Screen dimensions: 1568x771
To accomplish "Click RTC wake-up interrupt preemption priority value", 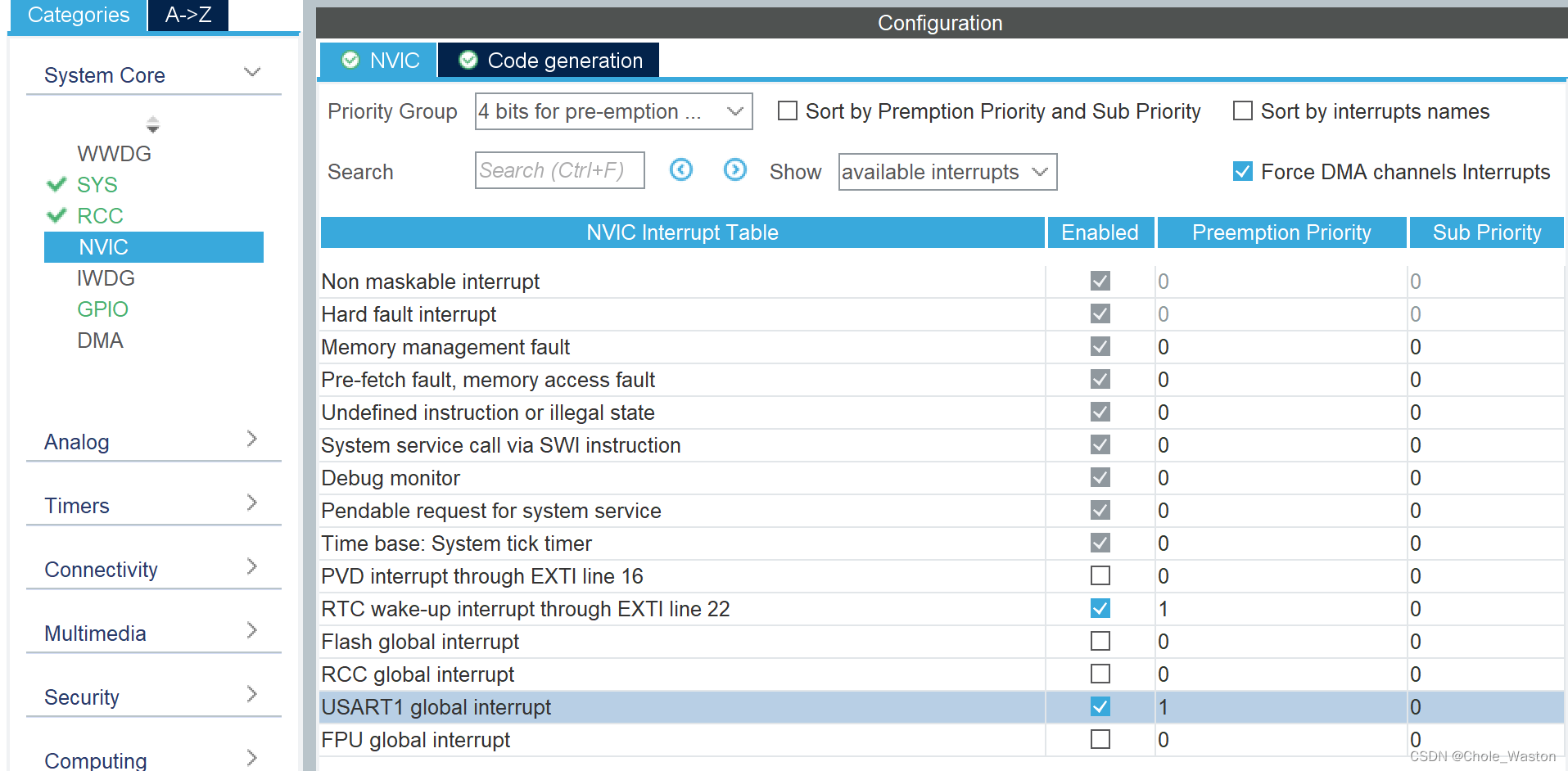I will (1164, 608).
